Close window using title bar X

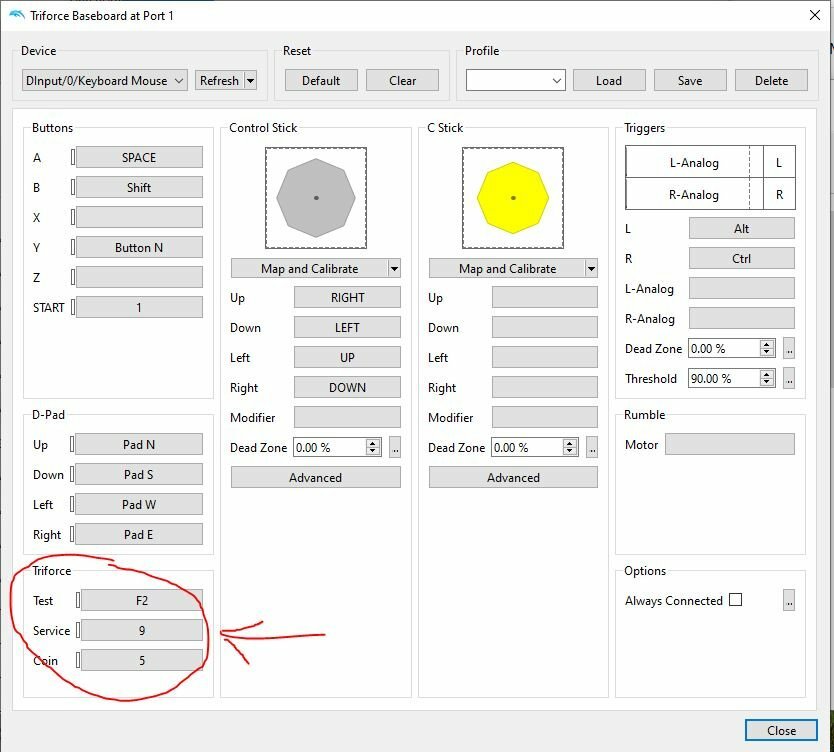(x=814, y=15)
